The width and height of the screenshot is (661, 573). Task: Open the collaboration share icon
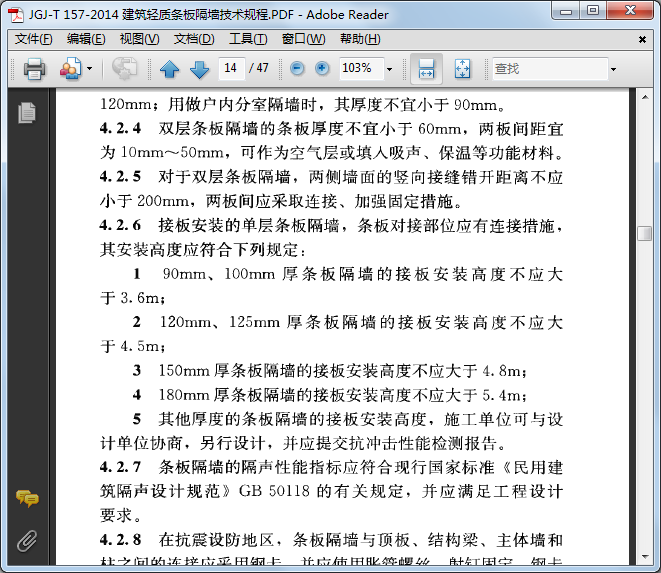tap(70, 68)
